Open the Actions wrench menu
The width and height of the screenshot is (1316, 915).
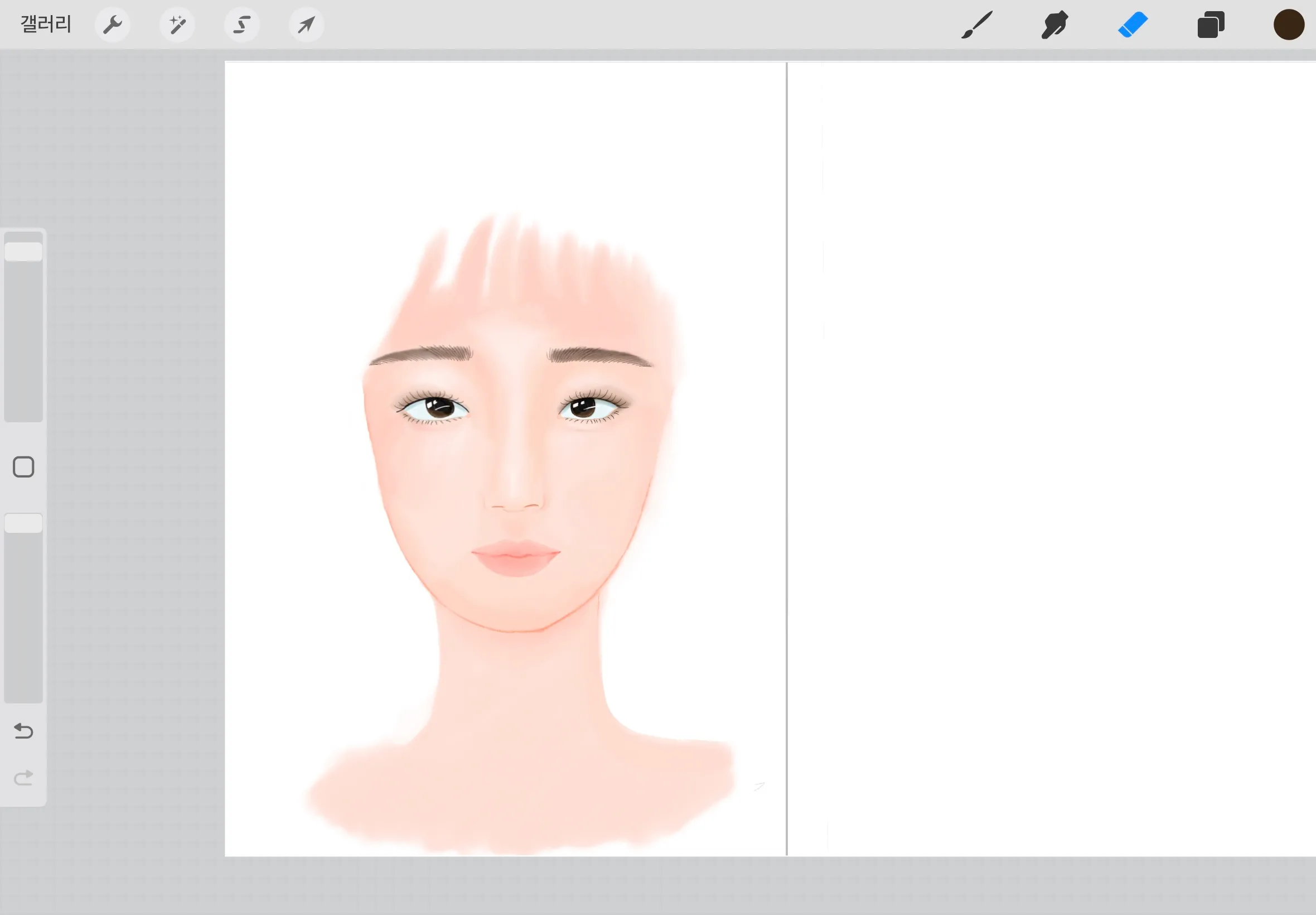coord(112,25)
